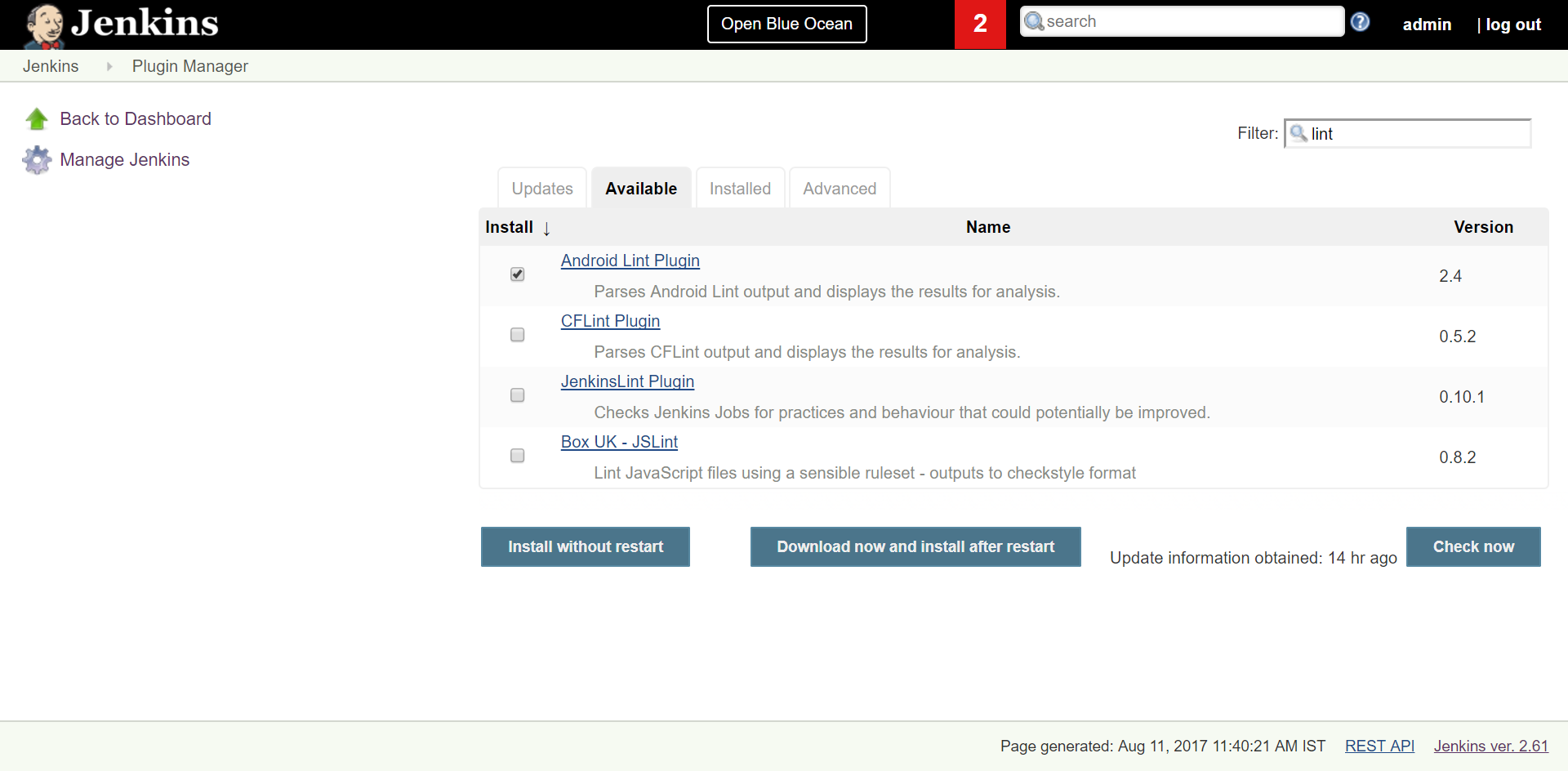Open the Jenkins ver. 2.61 link

click(1490, 746)
